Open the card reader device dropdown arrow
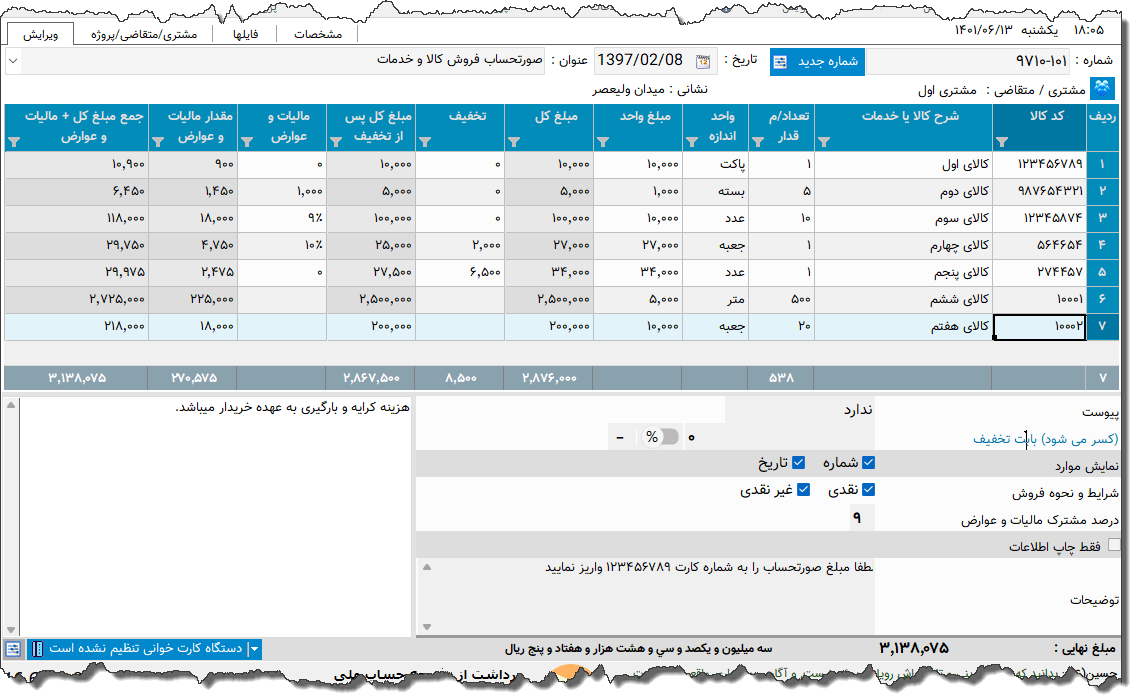The width and height of the screenshot is (1130, 695). [x=254, y=649]
